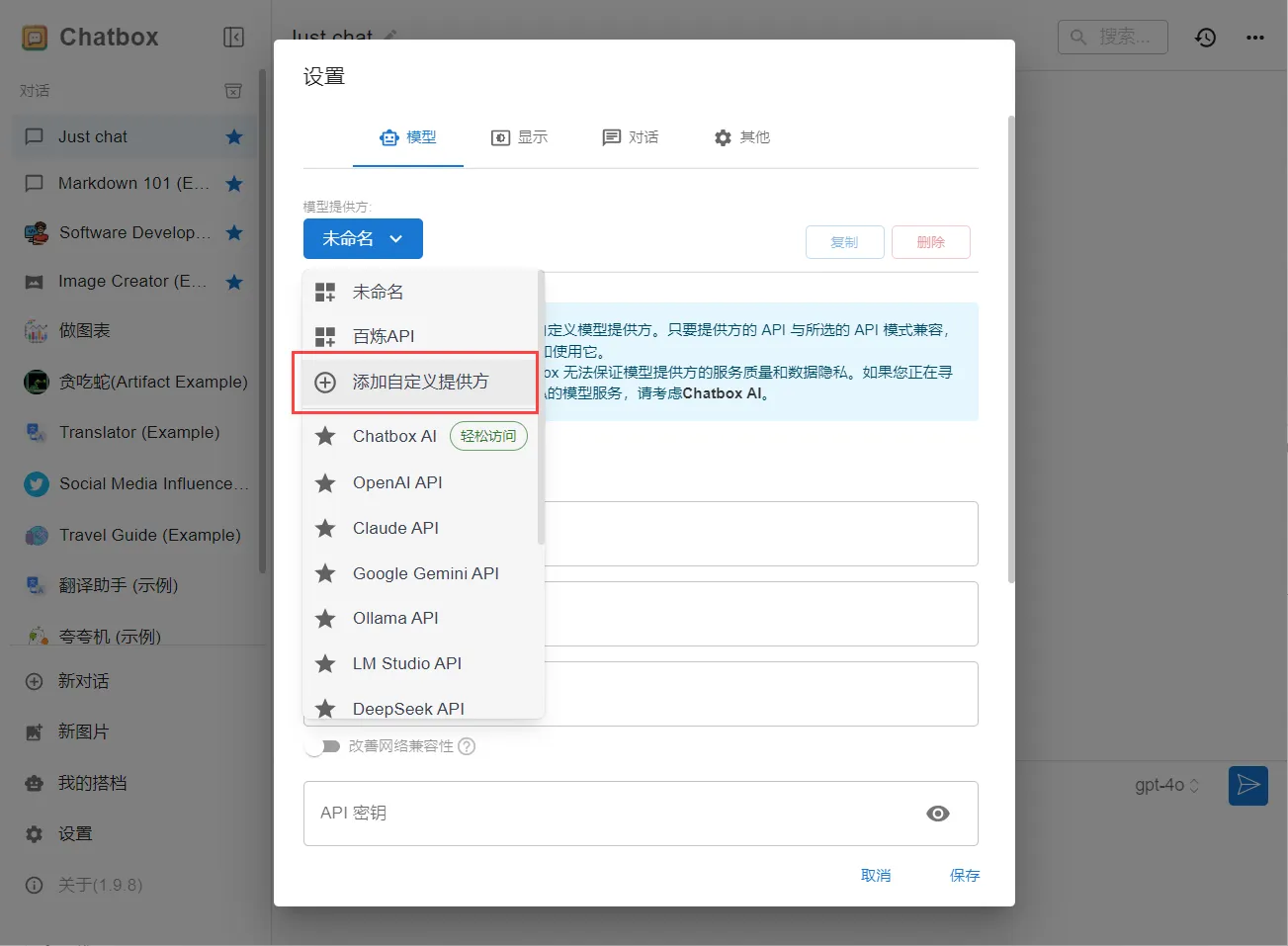This screenshot has width=1288, height=946.
Task: Select OpenAI API provider
Action: [420, 483]
